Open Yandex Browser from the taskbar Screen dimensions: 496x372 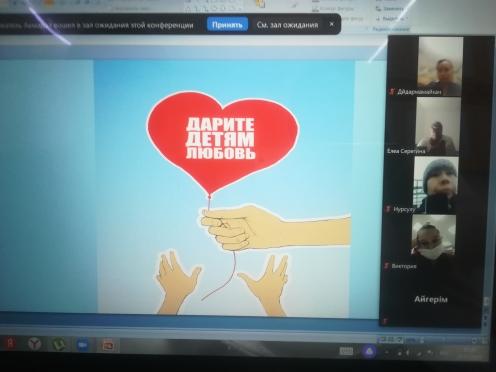(x=34, y=343)
